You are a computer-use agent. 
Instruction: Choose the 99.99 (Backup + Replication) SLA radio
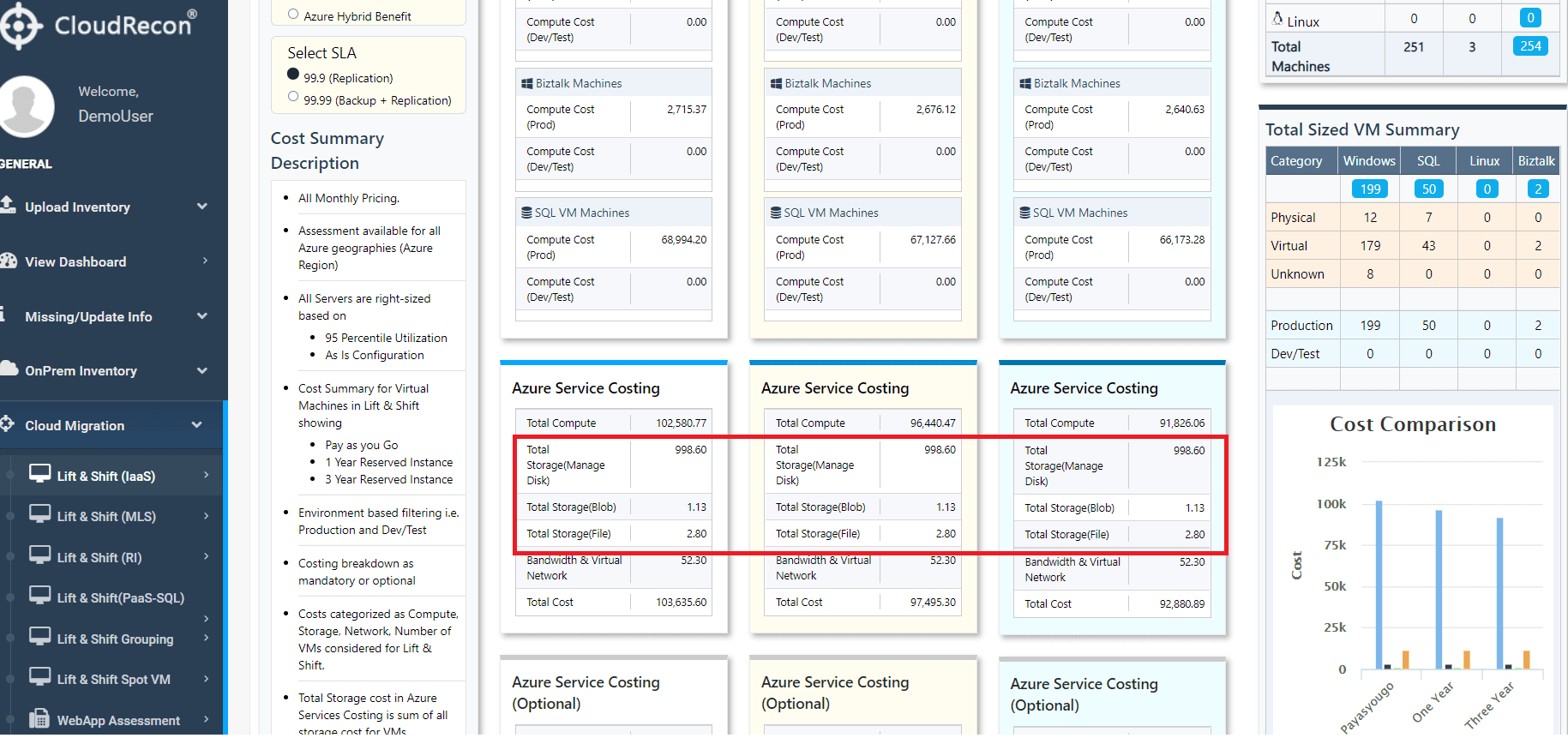click(x=293, y=97)
